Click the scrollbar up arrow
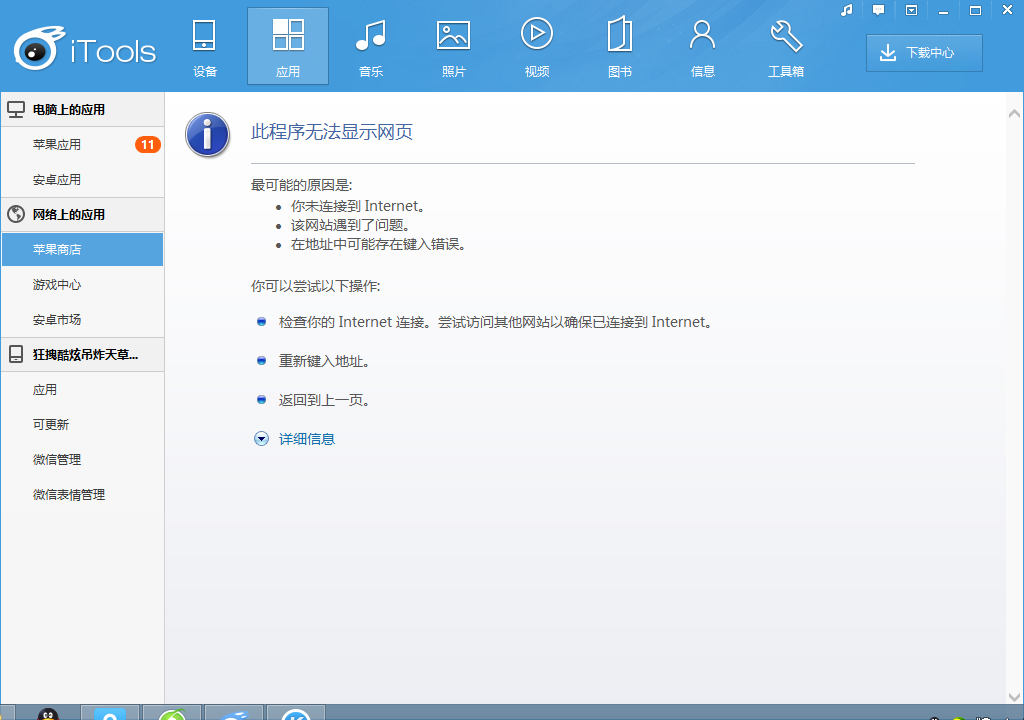The image size is (1024, 720). tap(1014, 114)
